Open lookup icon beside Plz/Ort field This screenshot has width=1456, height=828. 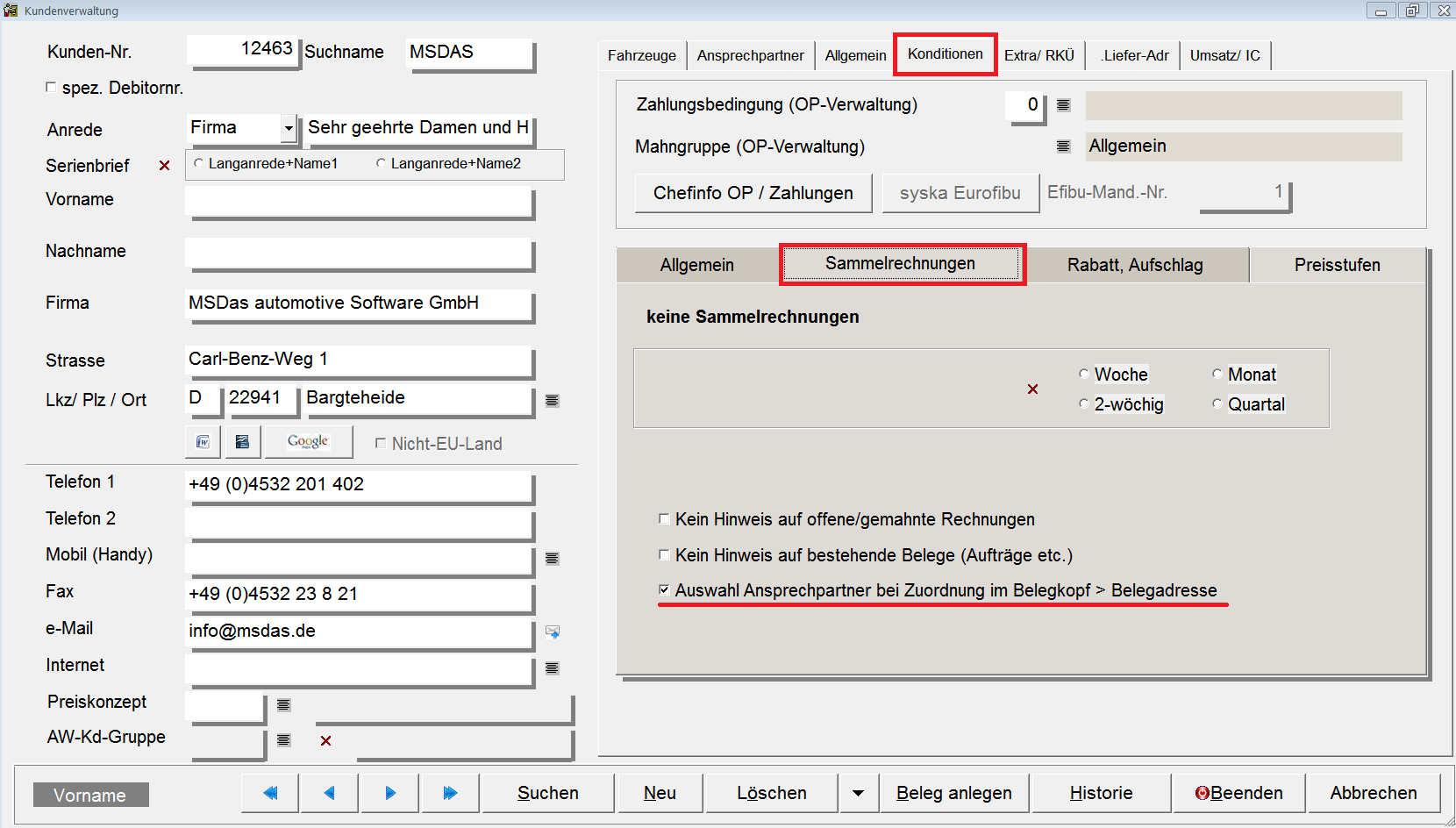552,401
